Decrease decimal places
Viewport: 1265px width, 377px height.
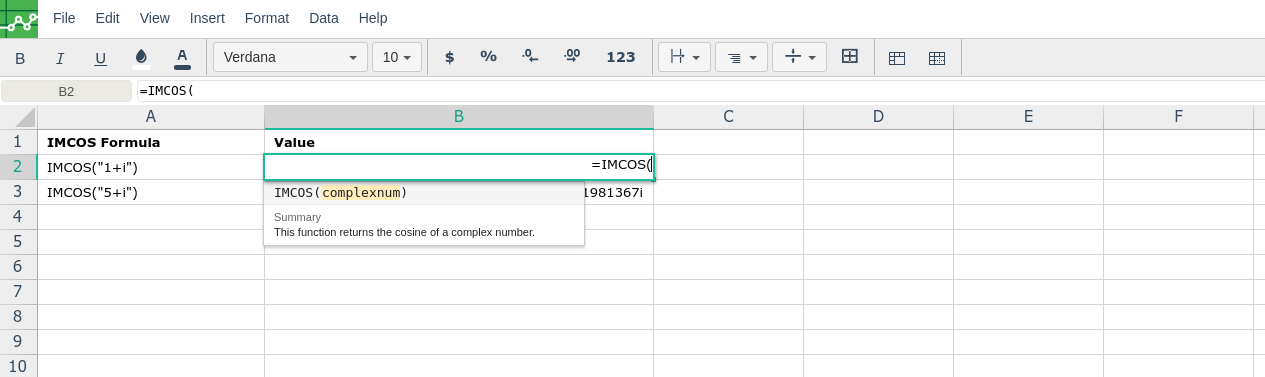point(530,57)
